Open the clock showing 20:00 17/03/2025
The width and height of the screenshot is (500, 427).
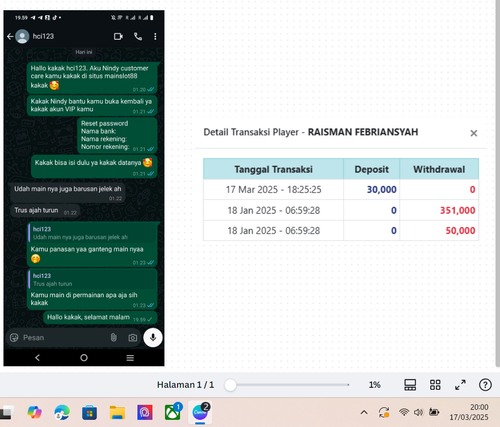(x=469, y=412)
